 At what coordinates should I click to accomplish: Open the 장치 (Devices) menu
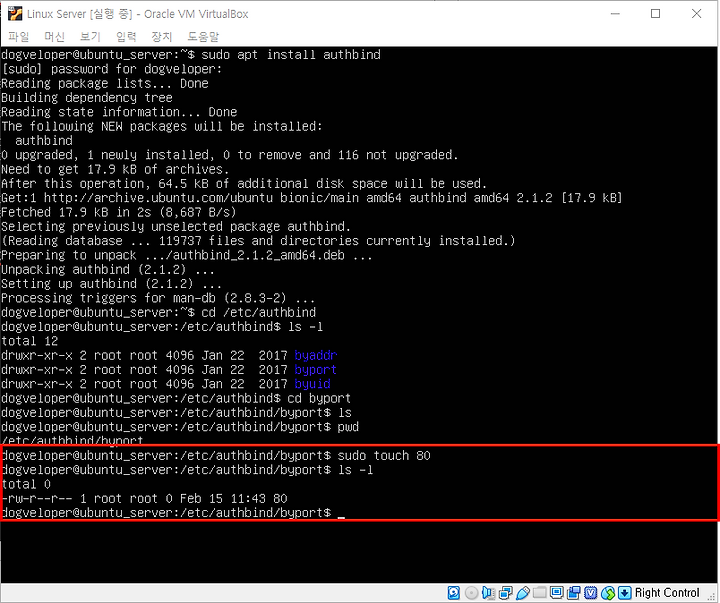(162, 36)
